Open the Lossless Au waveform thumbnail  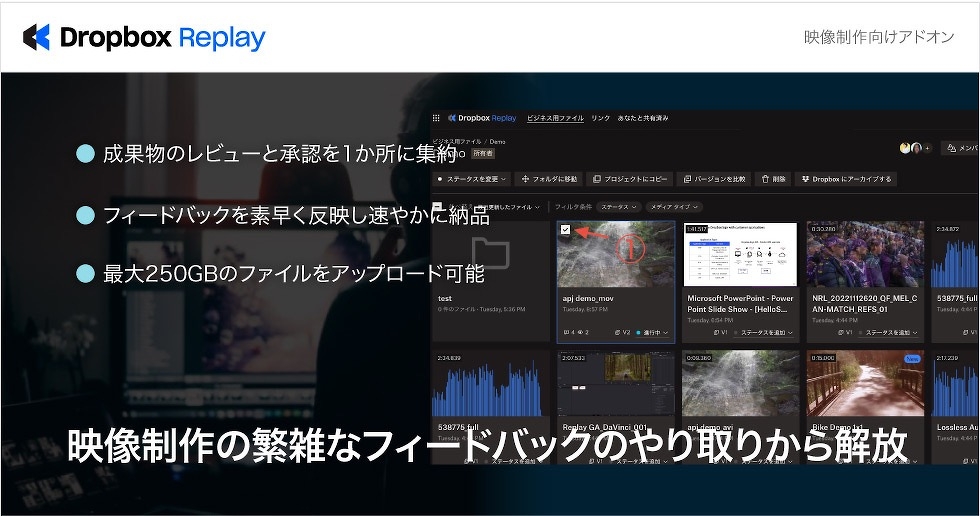[956, 384]
